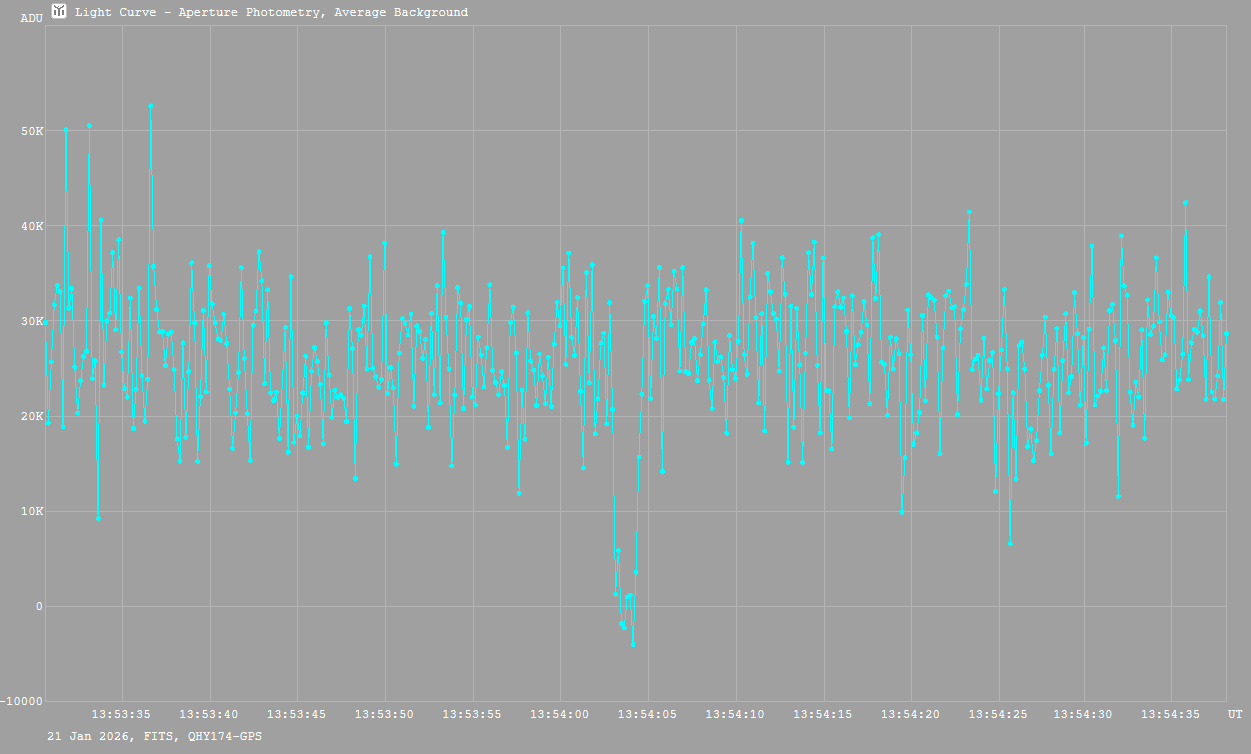Click the -10000 label on the ADU axis

pyautogui.click(x=22, y=701)
